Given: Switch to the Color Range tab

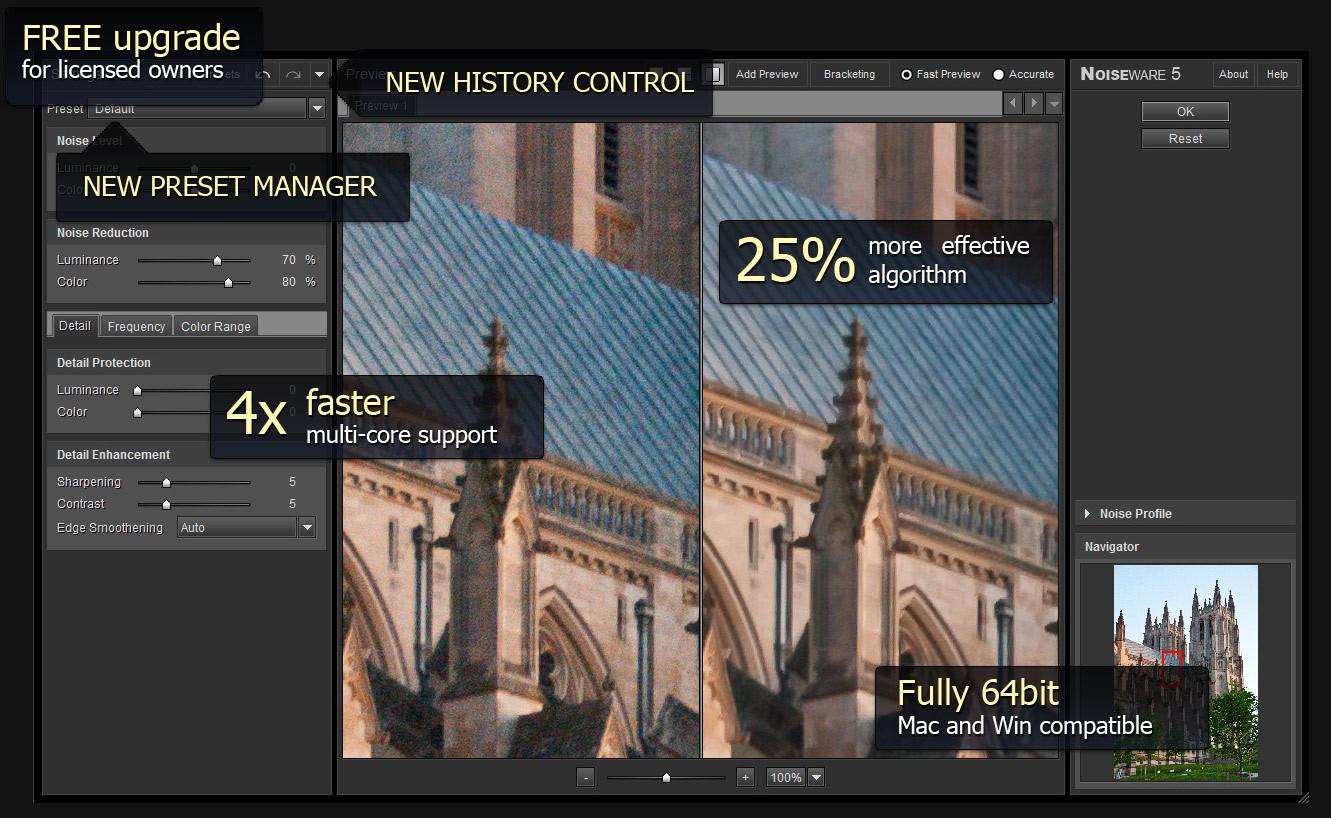Looking at the screenshot, I should (x=216, y=326).
